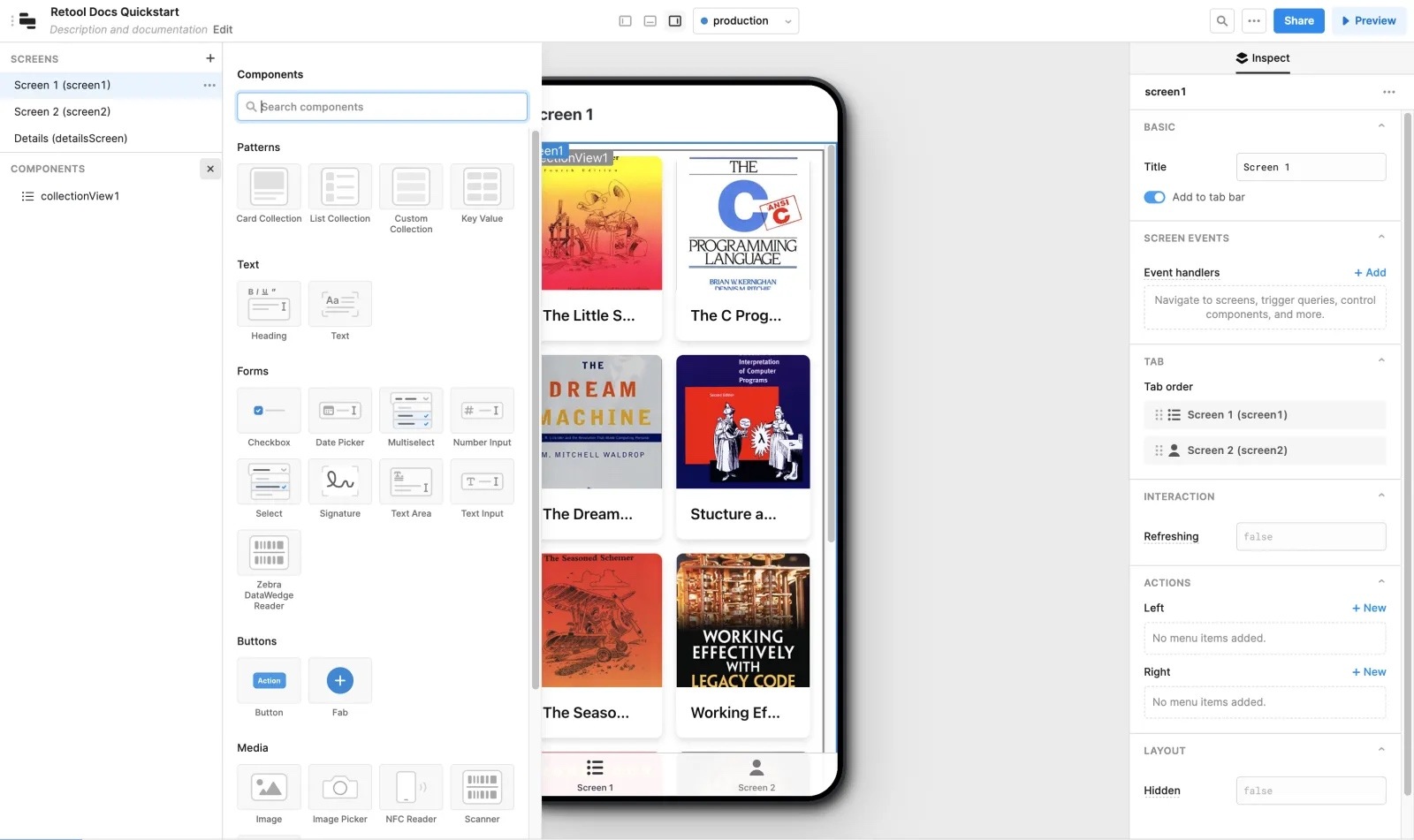The width and height of the screenshot is (1414, 840).
Task: Tap Screen 1 tab in phone preview
Action: pyautogui.click(x=595, y=775)
